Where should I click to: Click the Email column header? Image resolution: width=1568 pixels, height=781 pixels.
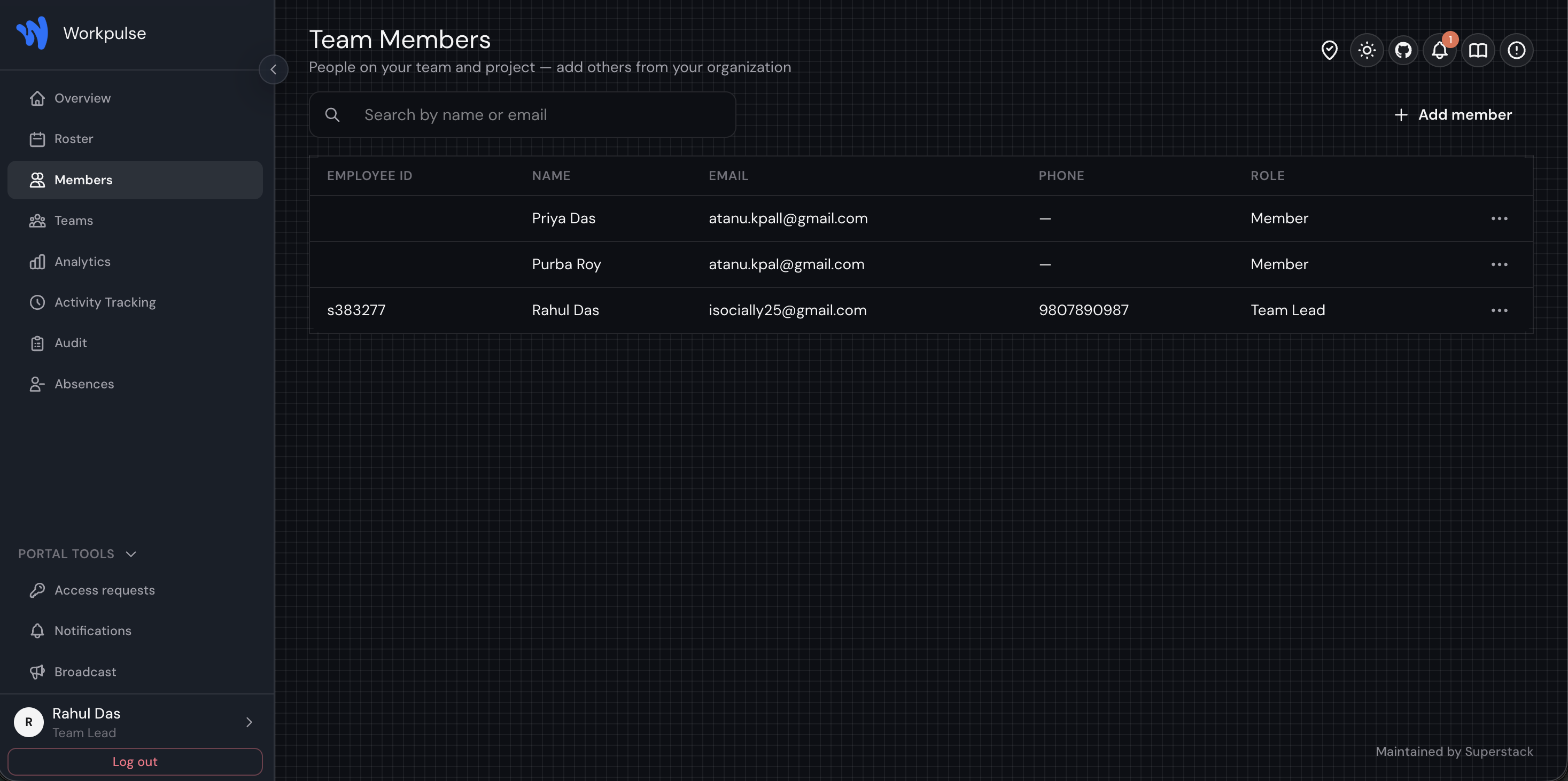coord(728,176)
